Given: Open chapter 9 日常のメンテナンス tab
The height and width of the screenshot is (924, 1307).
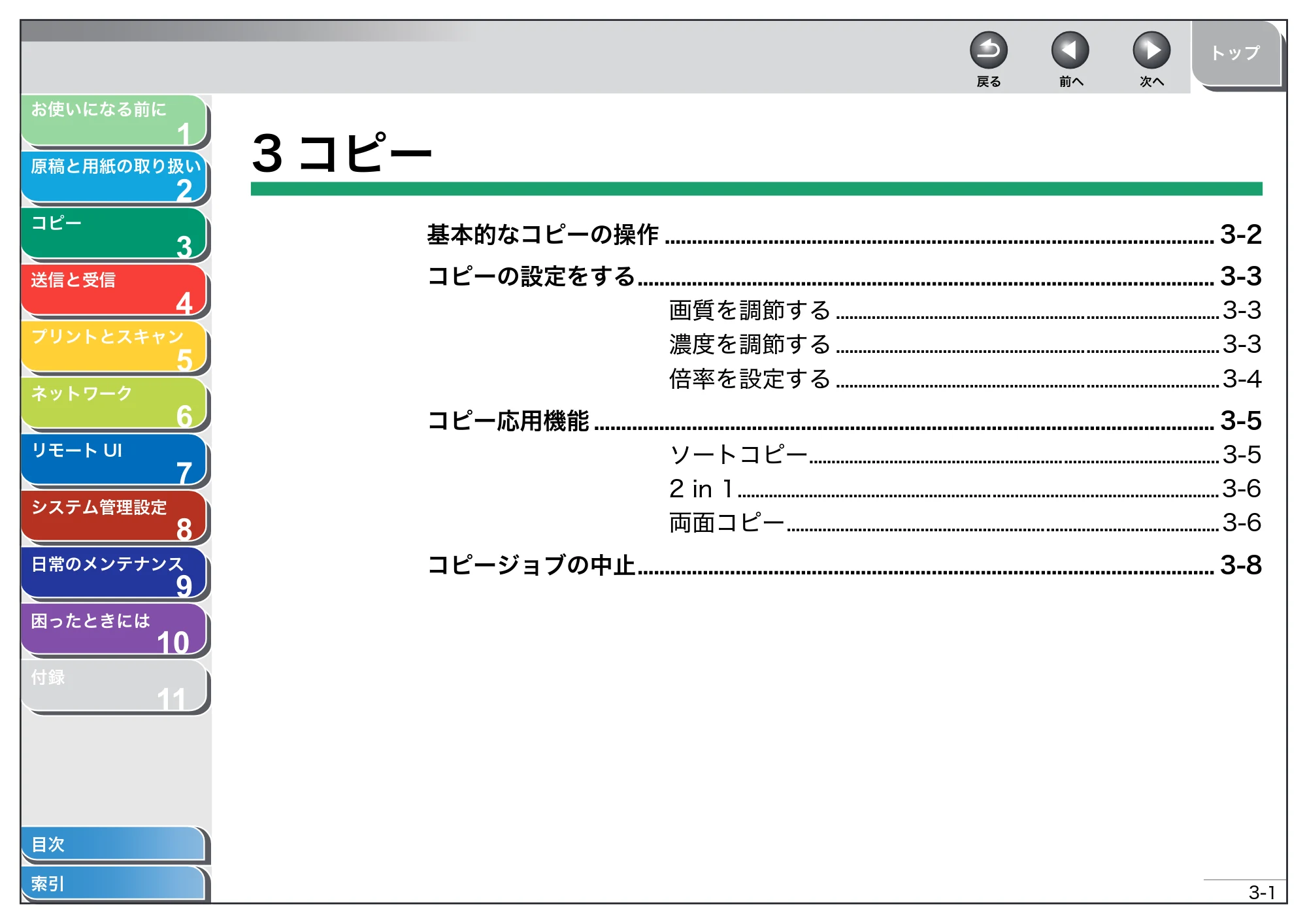Looking at the screenshot, I should point(114,574).
